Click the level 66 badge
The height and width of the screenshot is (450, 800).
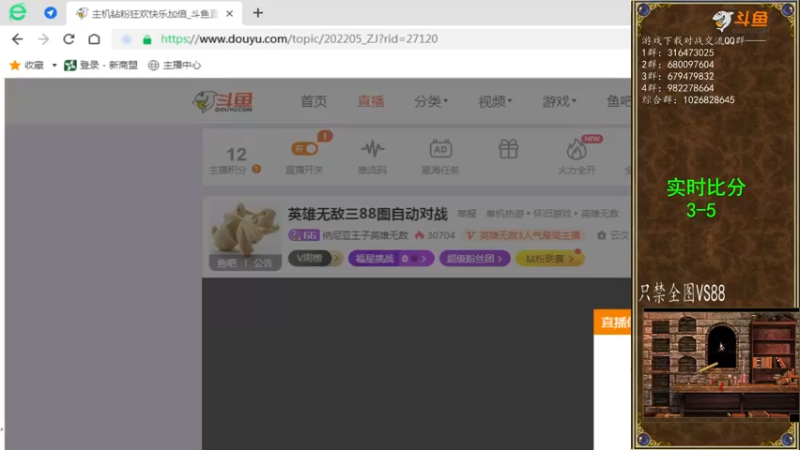pos(304,235)
